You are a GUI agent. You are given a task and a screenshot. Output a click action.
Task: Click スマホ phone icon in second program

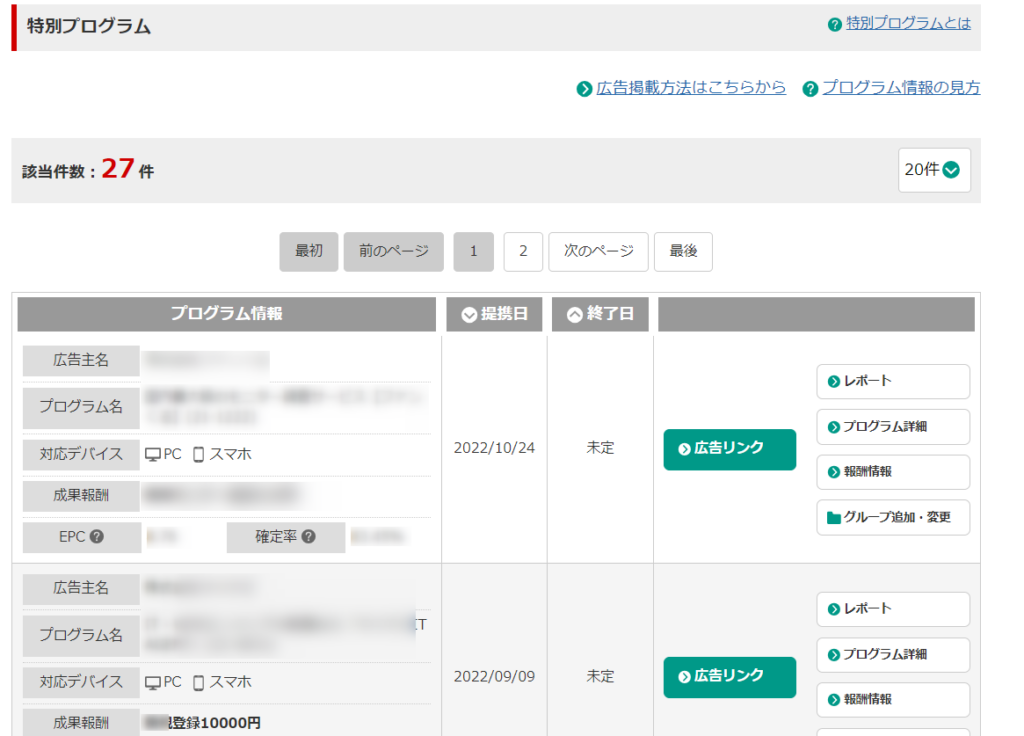[x=199, y=682]
